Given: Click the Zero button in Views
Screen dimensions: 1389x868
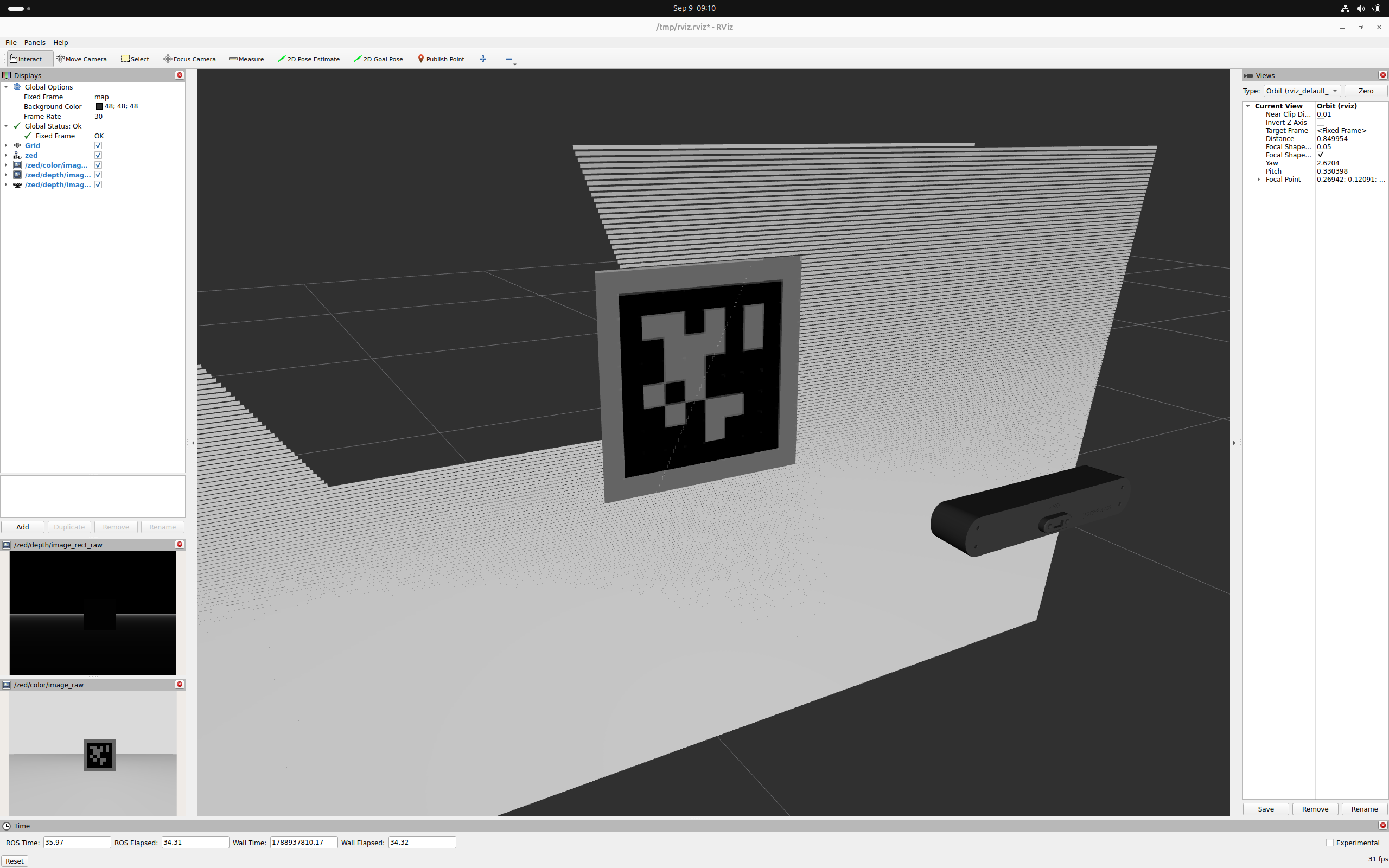Looking at the screenshot, I should click(x=1366, y=91).
